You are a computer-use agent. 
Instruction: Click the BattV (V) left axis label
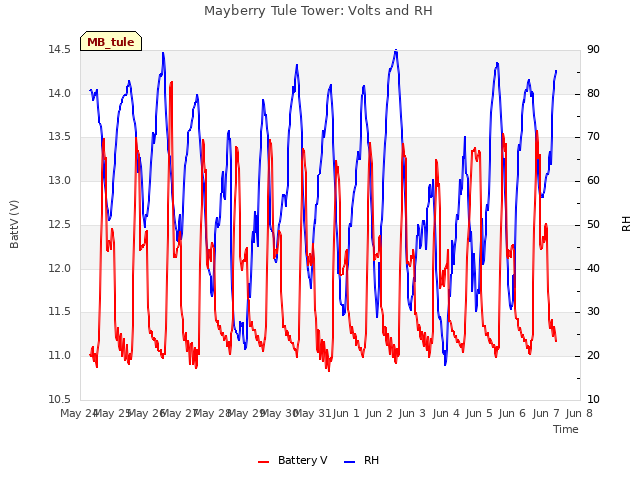click(x=14, y=224)
